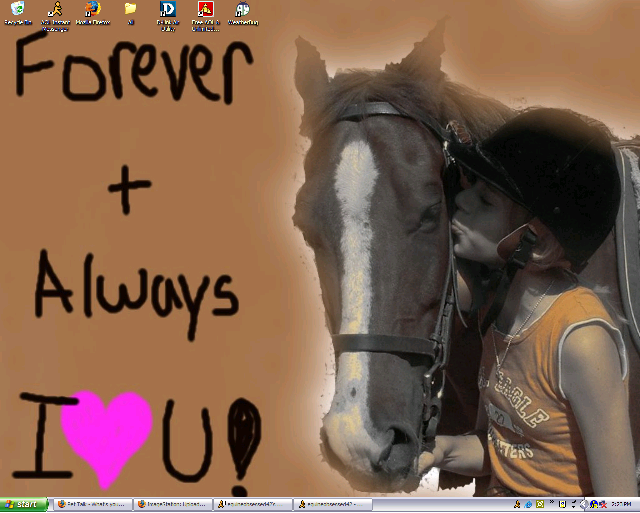Launch the Free AOL & Unlimited shortcut
Image resolution: width=640 pixels, height=513 pixels.
(x=206, y=16)
